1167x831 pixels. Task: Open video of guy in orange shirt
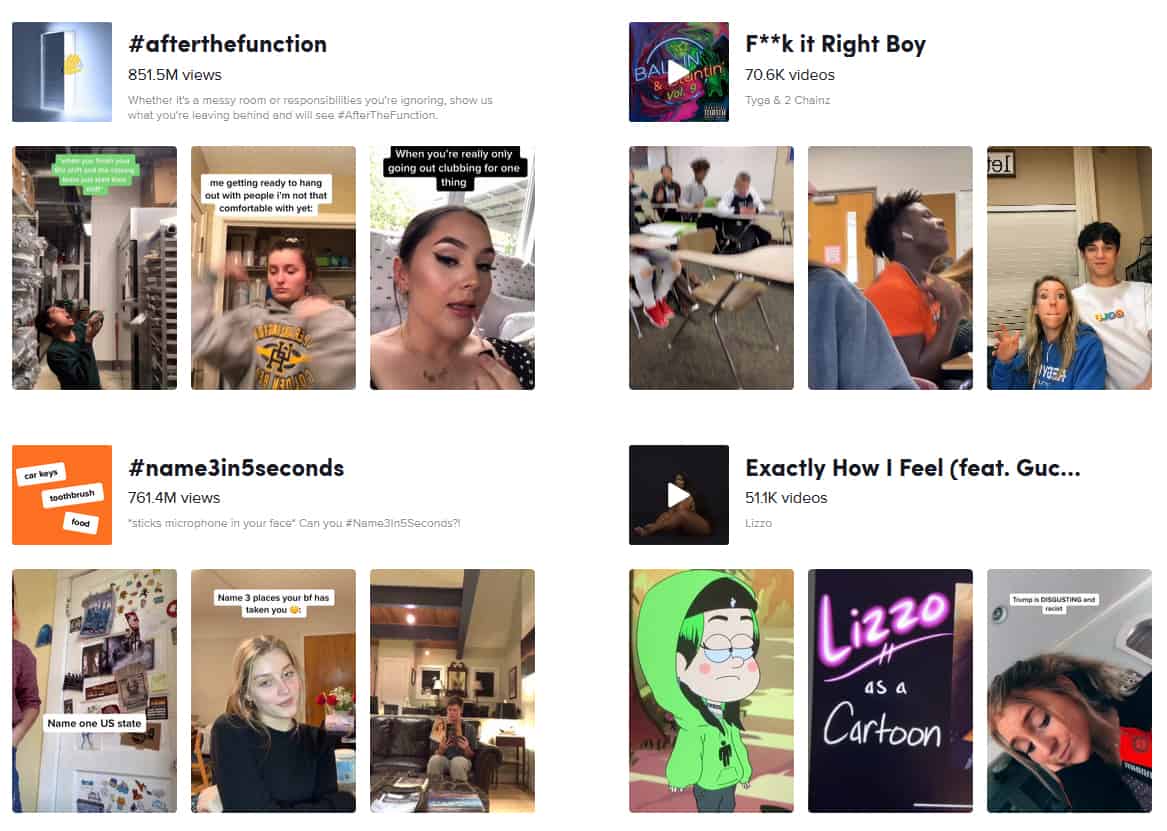[x=890, y=268]
